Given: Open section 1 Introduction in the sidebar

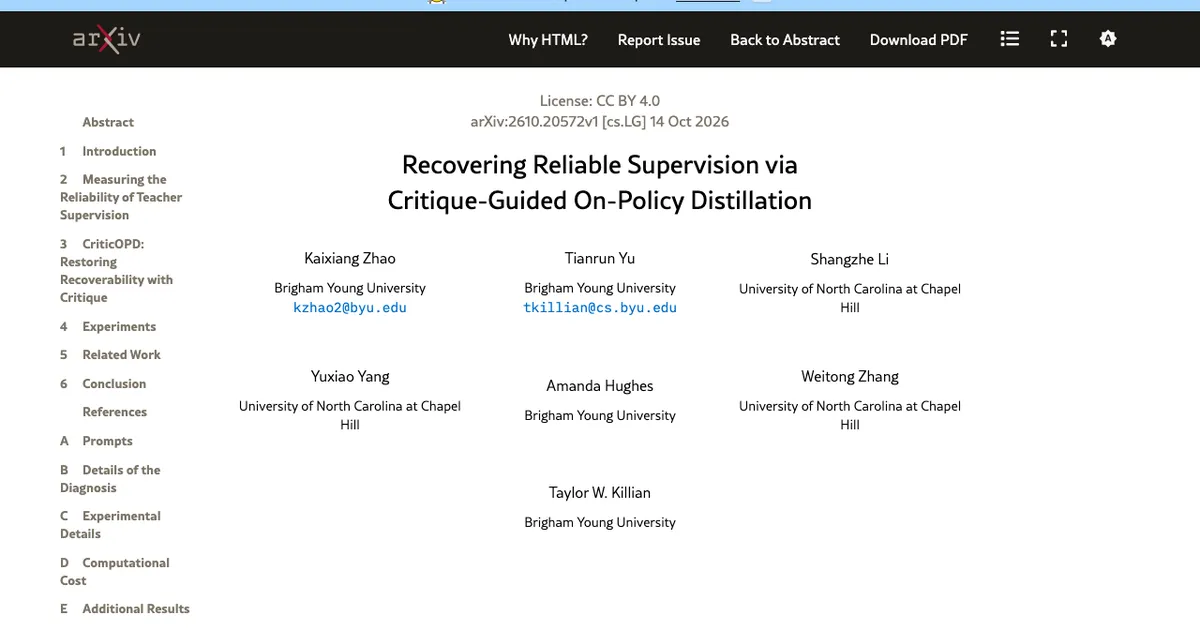Looking at the screenshot, I should pos(108,151).
